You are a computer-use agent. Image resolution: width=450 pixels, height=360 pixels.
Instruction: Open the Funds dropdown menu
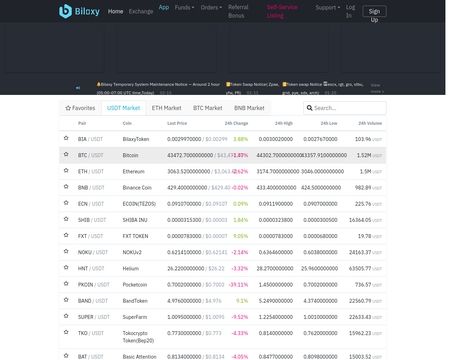pyautogui.click(x=184, y=7)
